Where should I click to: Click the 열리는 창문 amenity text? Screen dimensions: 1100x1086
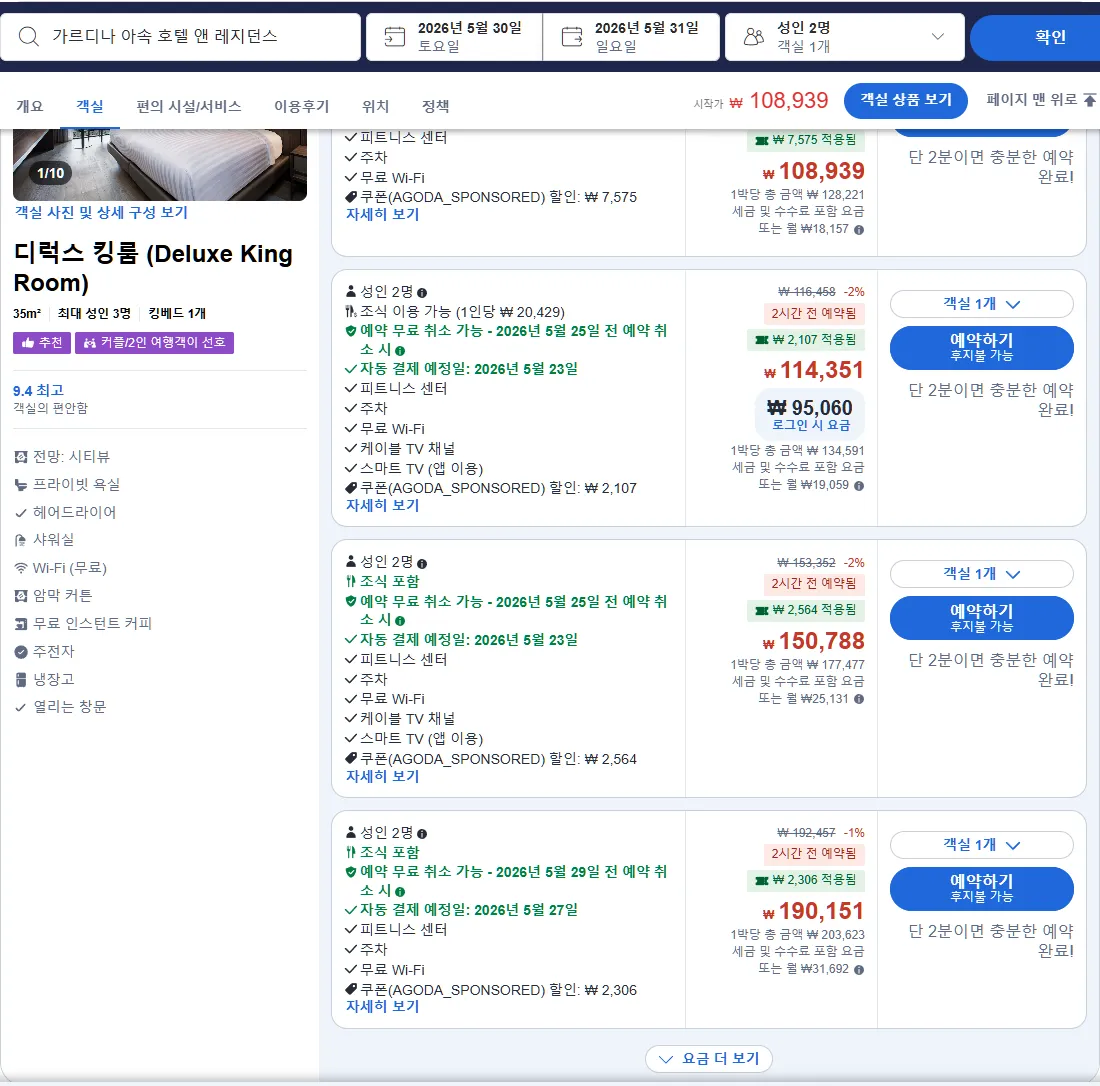point(70,707)
